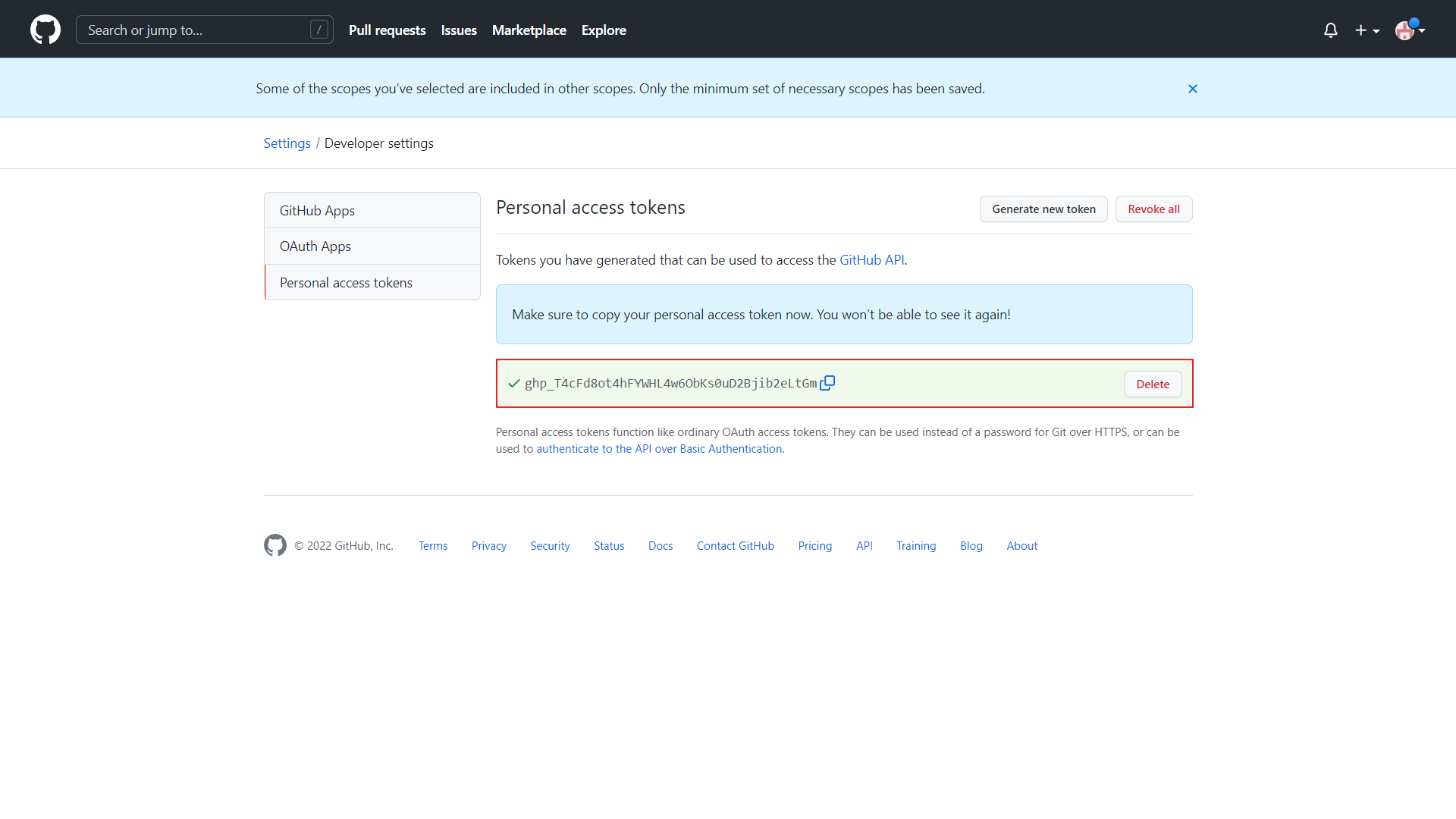The image size is (1456, 819).
Task: Open Basic Authentication documentation link
Action: point(659,449)
